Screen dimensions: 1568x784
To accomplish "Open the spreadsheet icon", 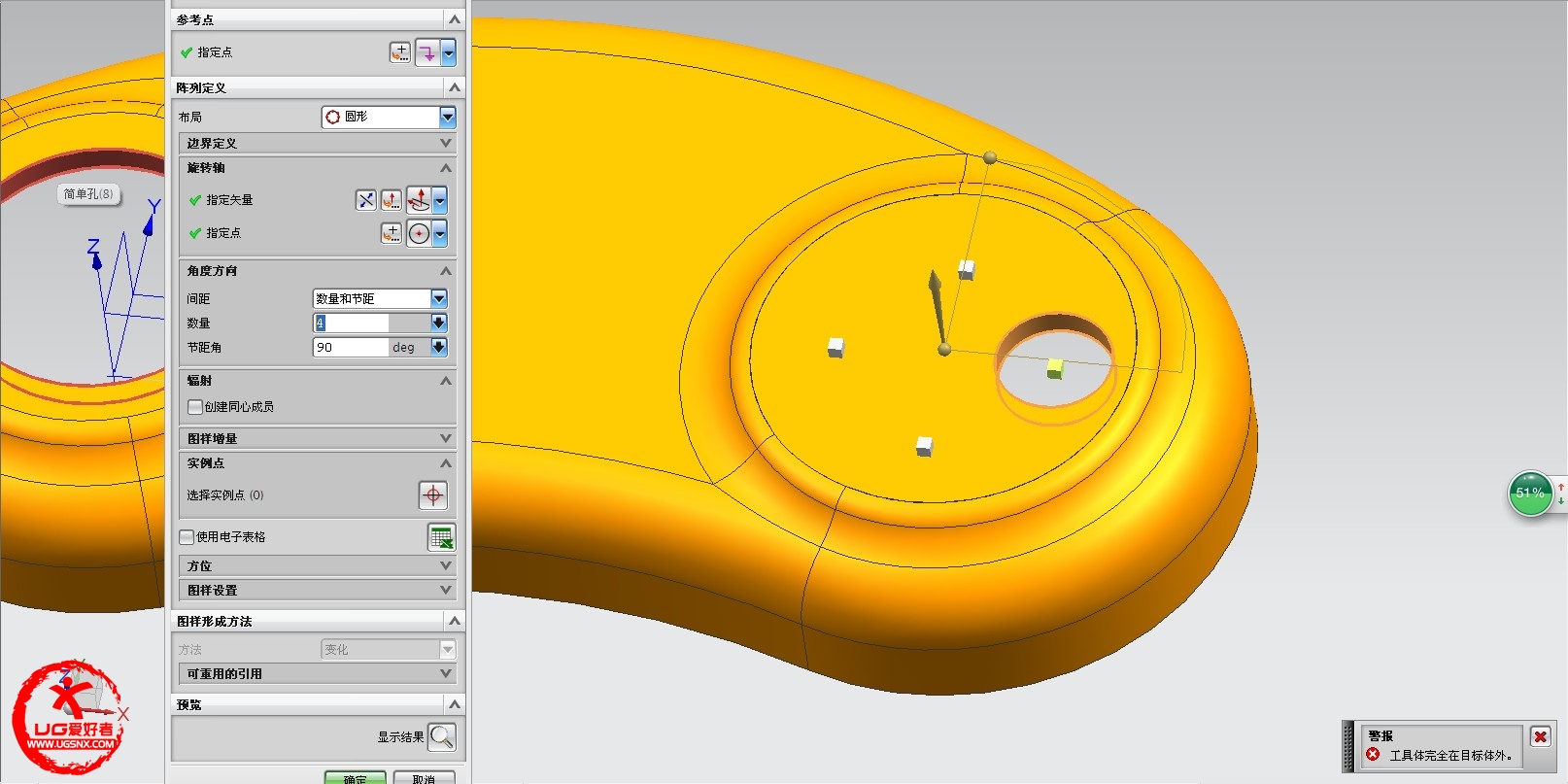I will point(441,537).
